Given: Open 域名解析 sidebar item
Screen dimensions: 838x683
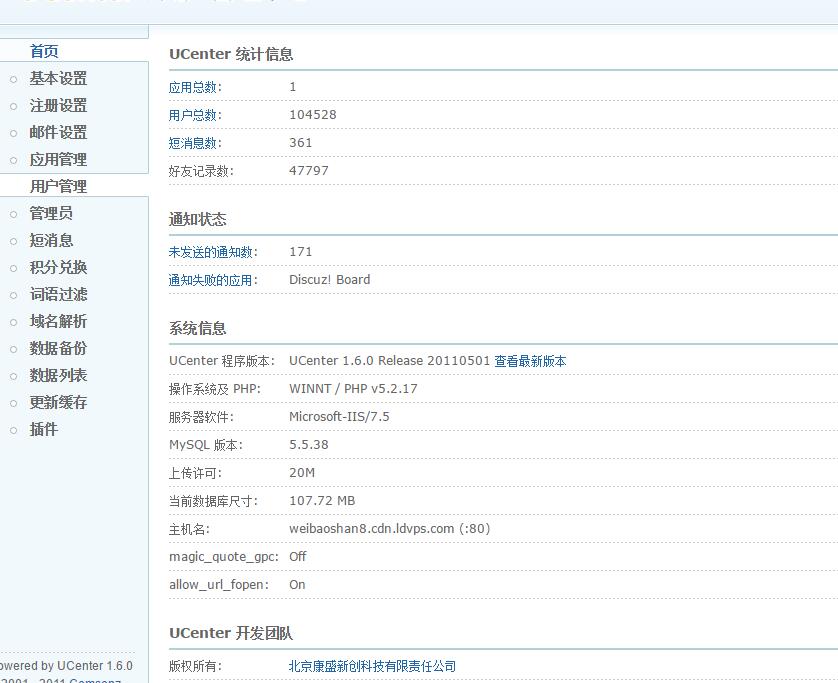Looking at the screenshot, I should pos(58,321).
